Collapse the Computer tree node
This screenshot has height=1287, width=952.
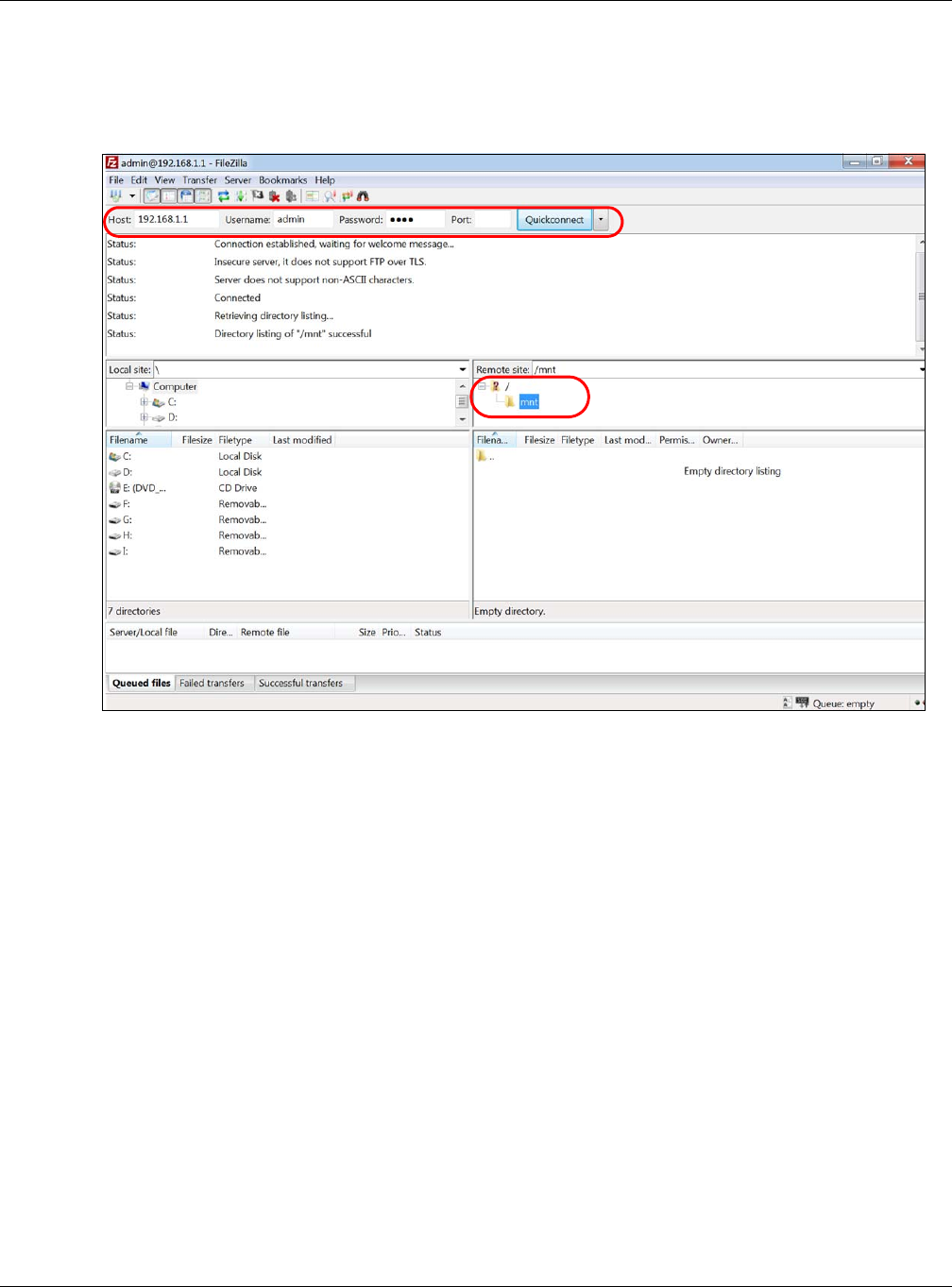coord(129,386)
